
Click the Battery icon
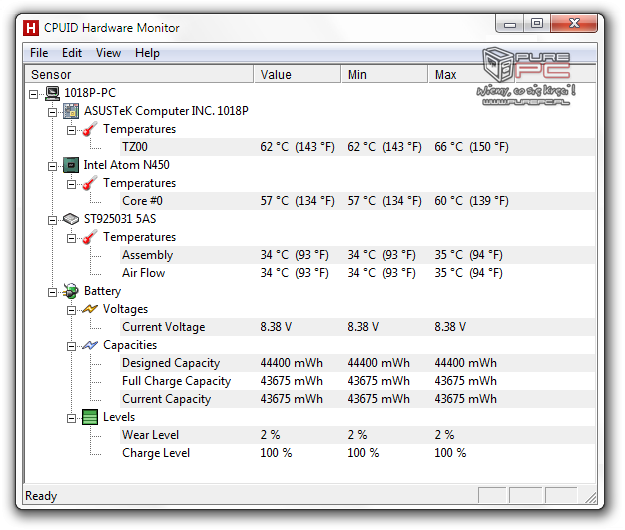71,291
